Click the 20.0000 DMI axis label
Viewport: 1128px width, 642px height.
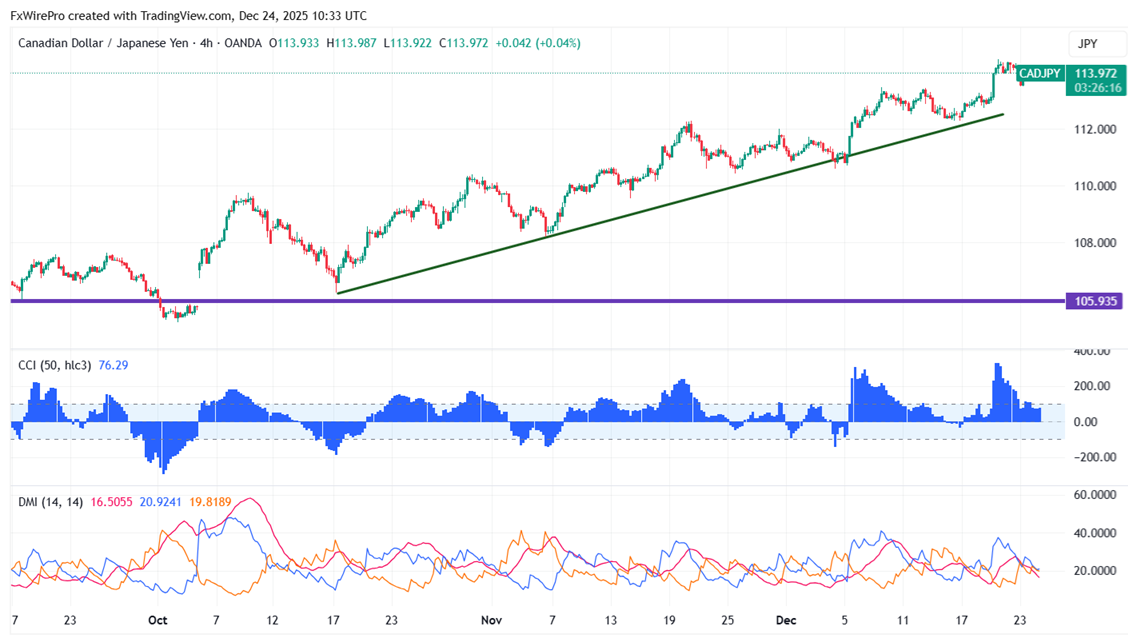tap(1095, 571)
